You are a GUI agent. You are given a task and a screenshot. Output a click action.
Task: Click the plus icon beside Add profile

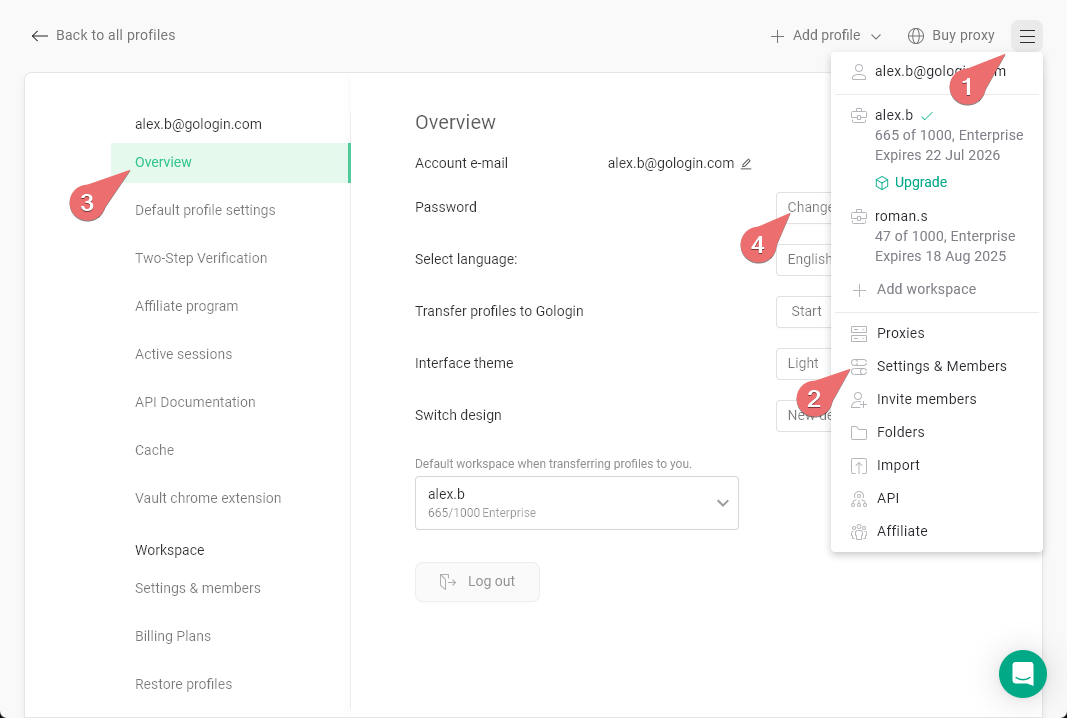point(777,36)
